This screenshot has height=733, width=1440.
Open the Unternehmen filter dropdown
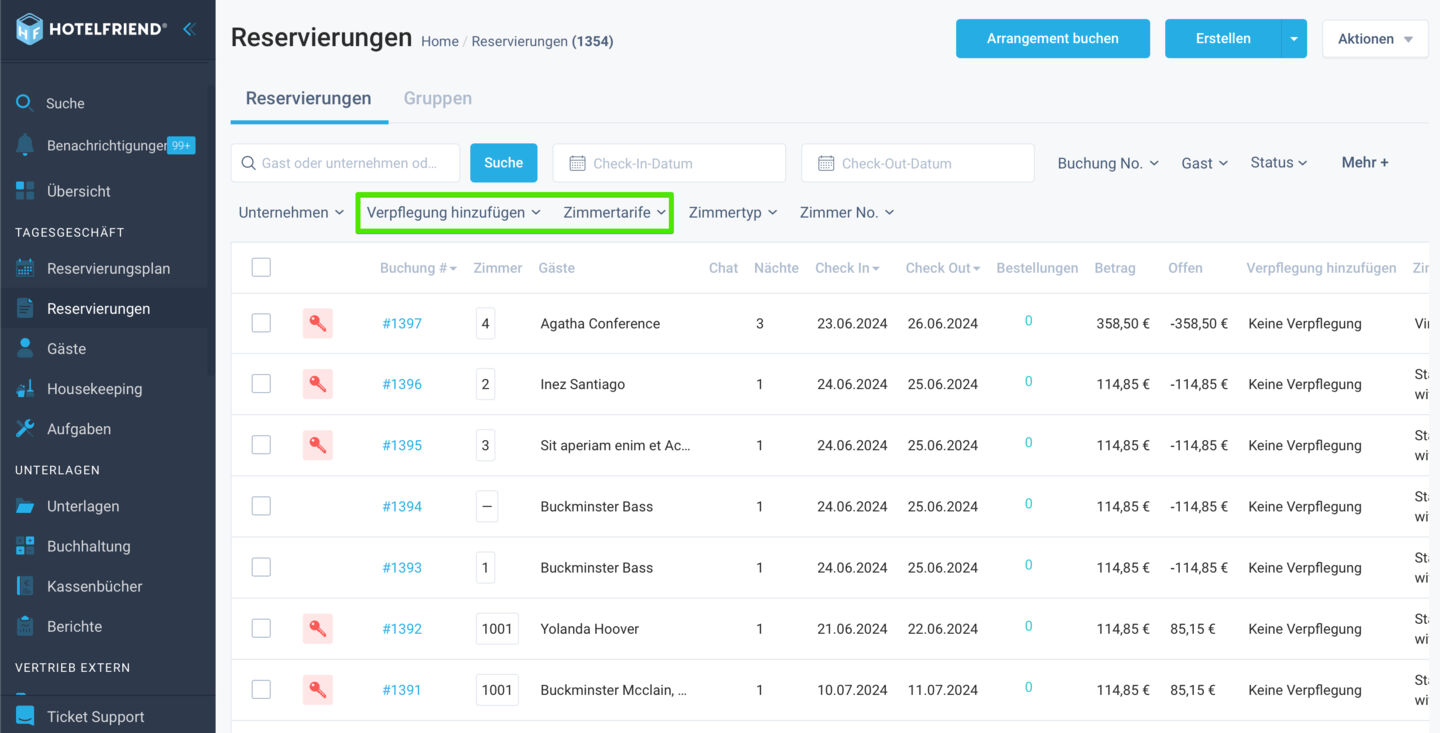click(x=291, y=212)
